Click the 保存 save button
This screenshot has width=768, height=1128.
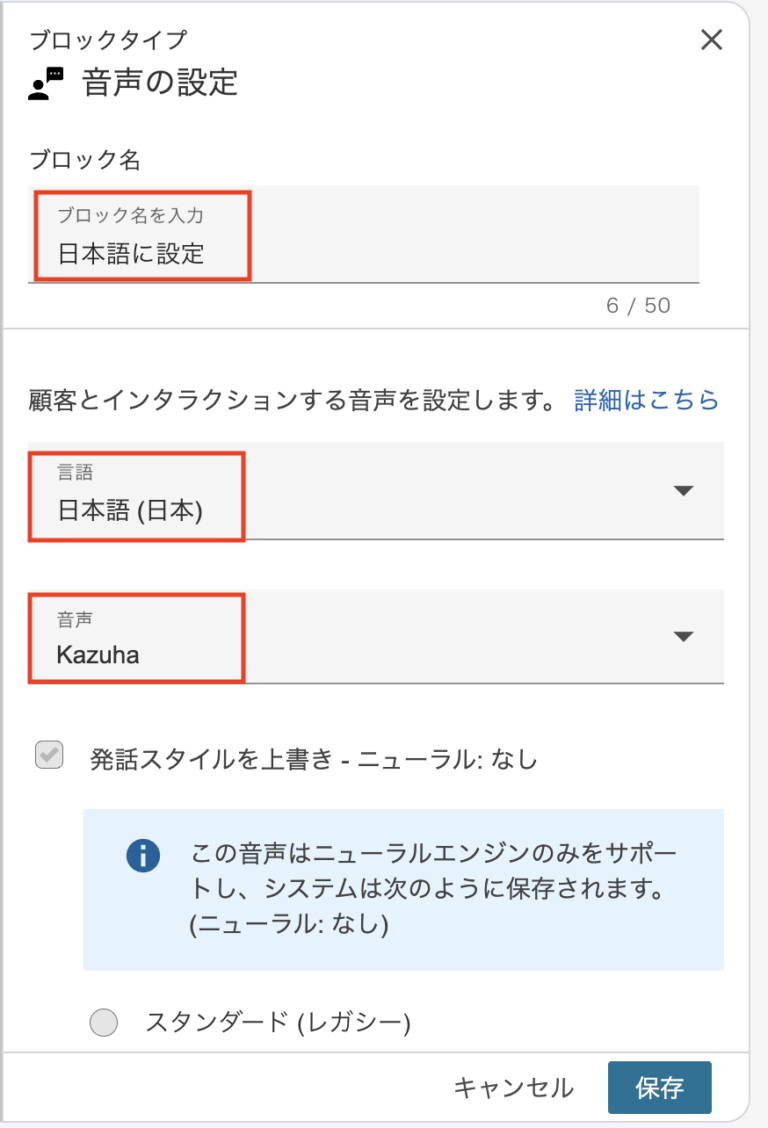pos(659,1087)
